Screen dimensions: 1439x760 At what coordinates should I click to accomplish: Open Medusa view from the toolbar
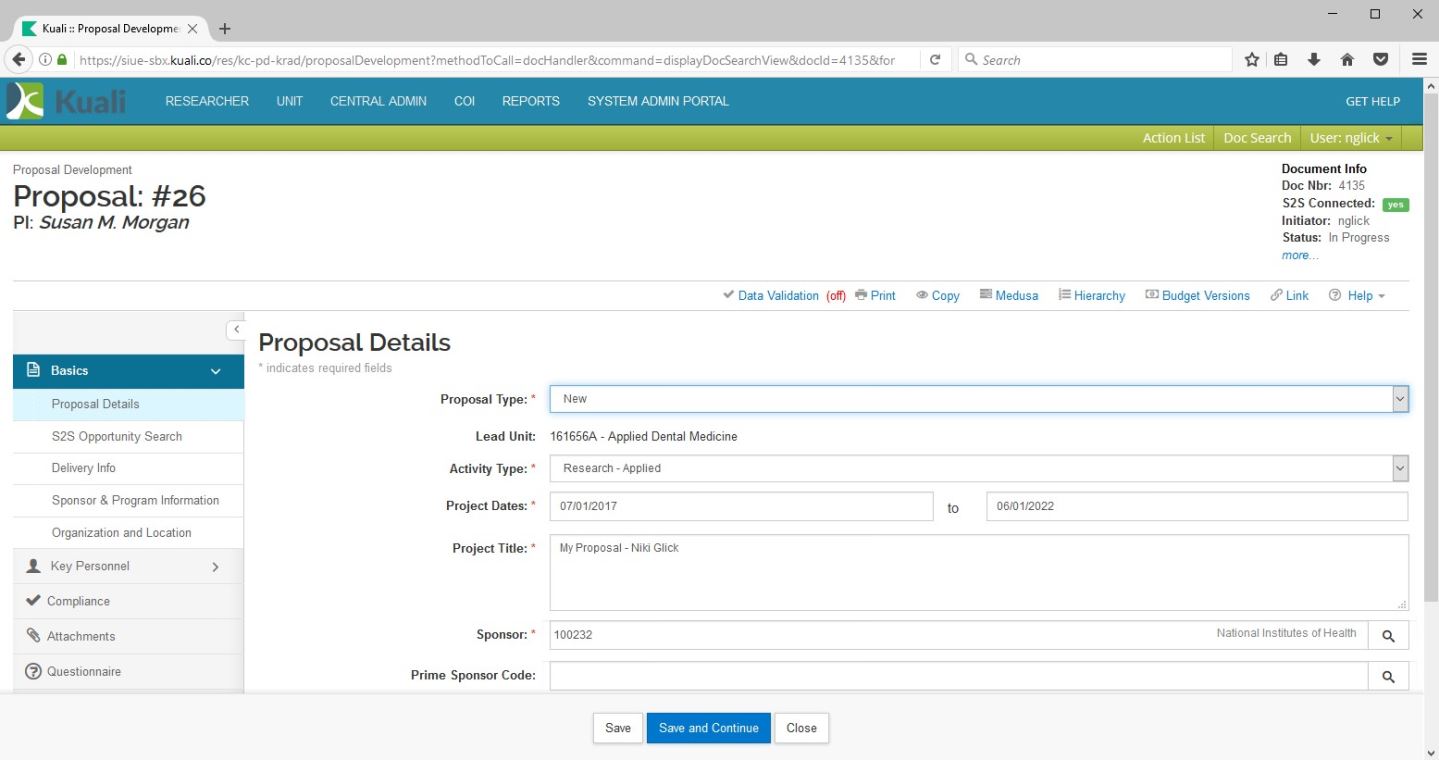[x=1009, y=296]
